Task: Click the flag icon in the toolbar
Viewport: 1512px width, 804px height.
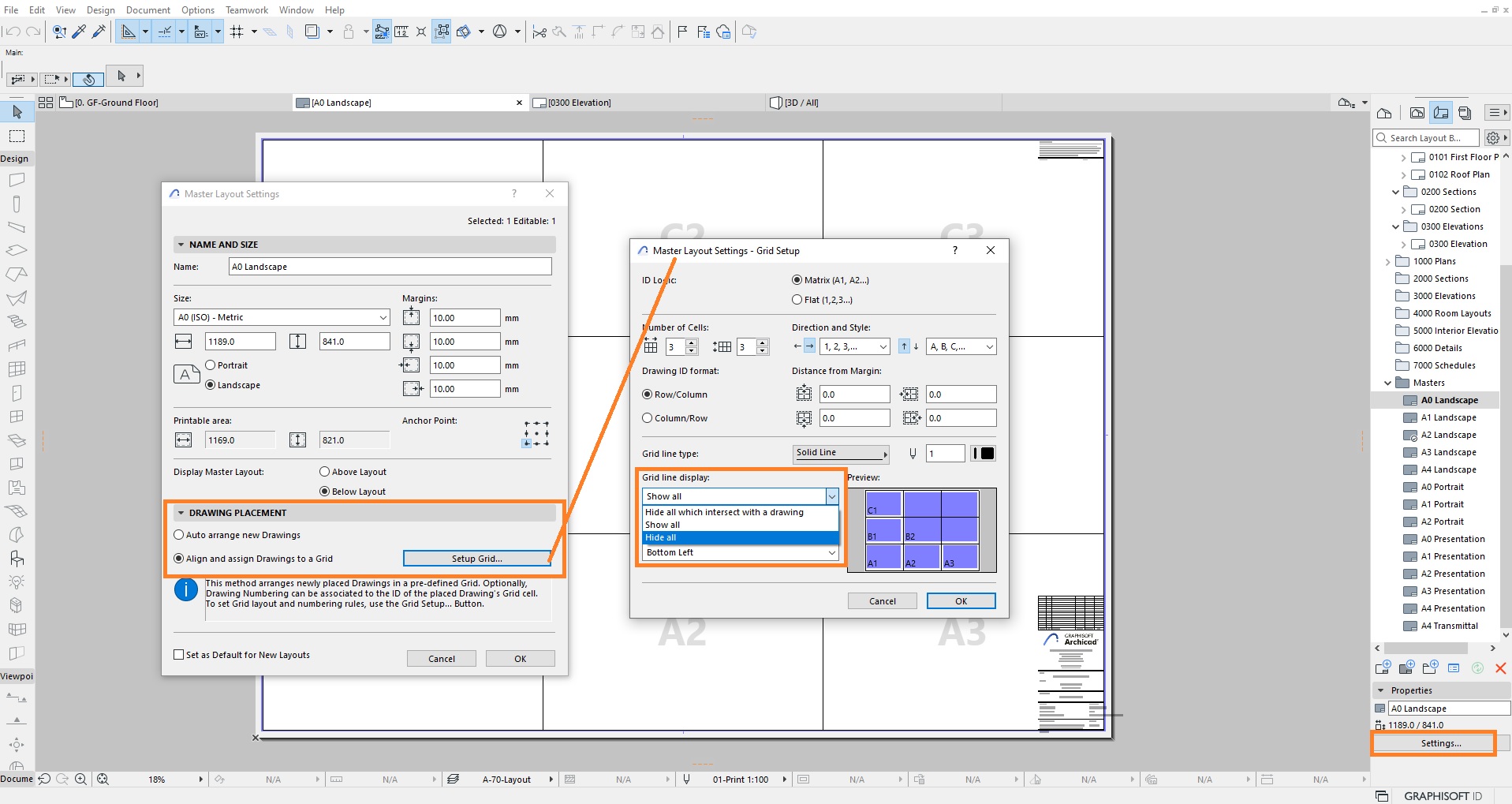Action: [682, 32]
